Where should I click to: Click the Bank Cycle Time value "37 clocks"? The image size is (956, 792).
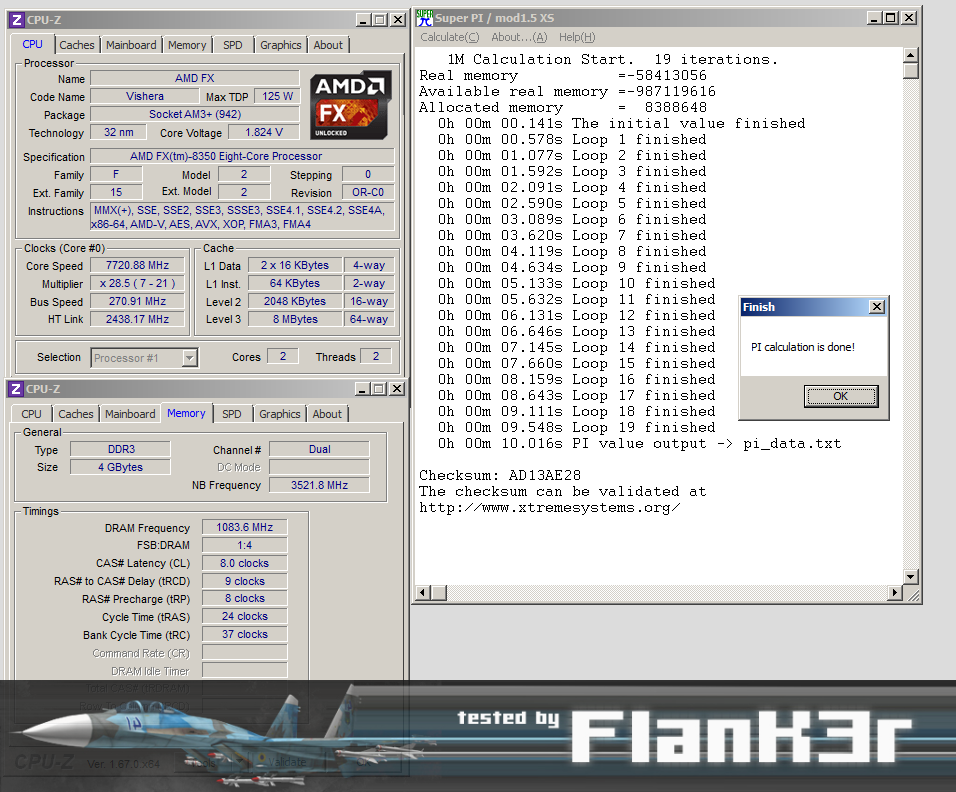[244, 634]
